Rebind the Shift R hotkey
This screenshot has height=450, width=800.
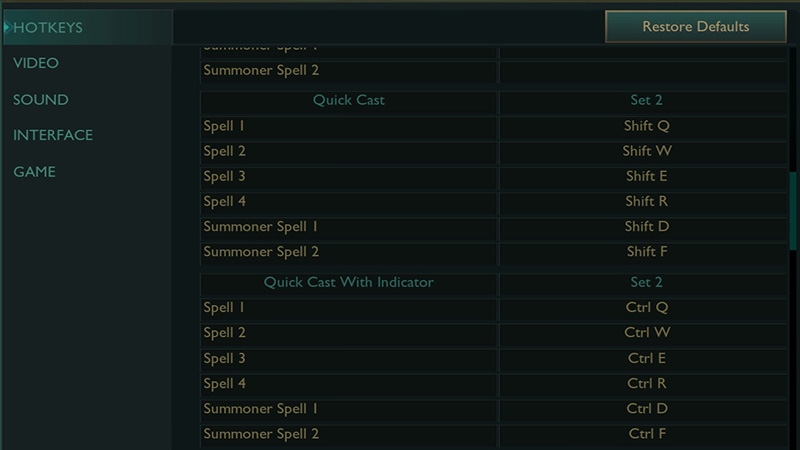click(x=646, y=202)
